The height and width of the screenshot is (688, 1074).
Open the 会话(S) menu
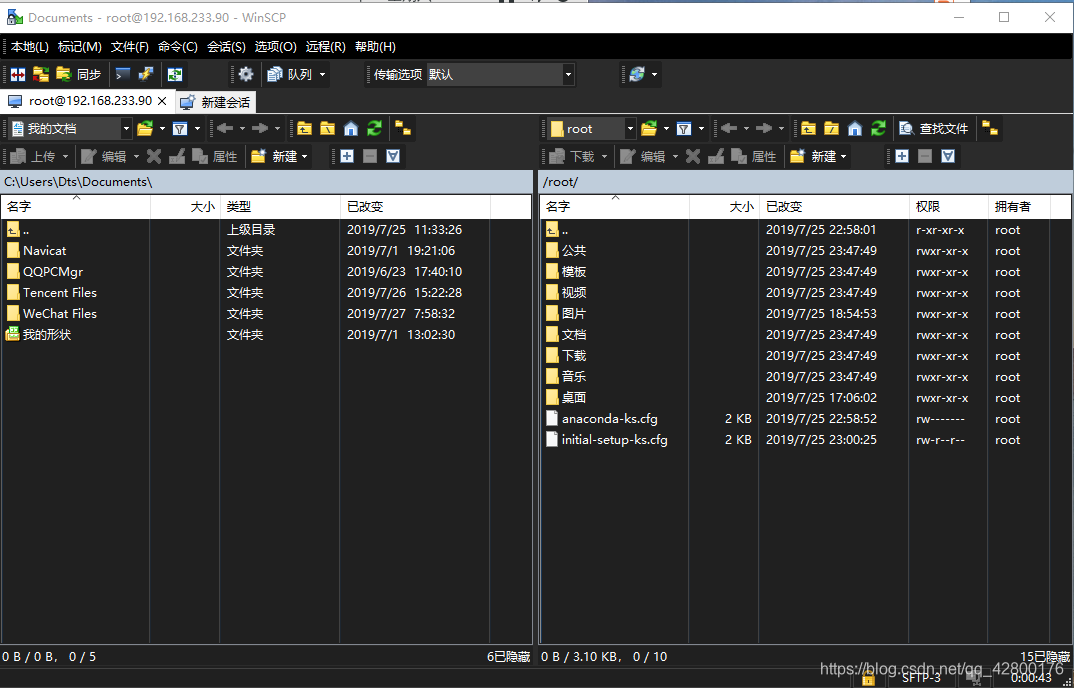[x=227, y=47]
